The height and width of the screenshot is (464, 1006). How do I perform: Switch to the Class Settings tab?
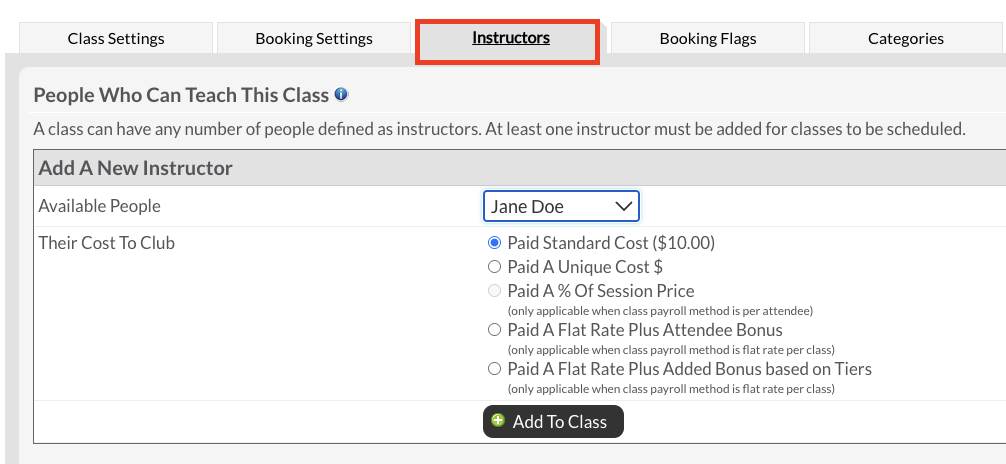coord(116,39)
